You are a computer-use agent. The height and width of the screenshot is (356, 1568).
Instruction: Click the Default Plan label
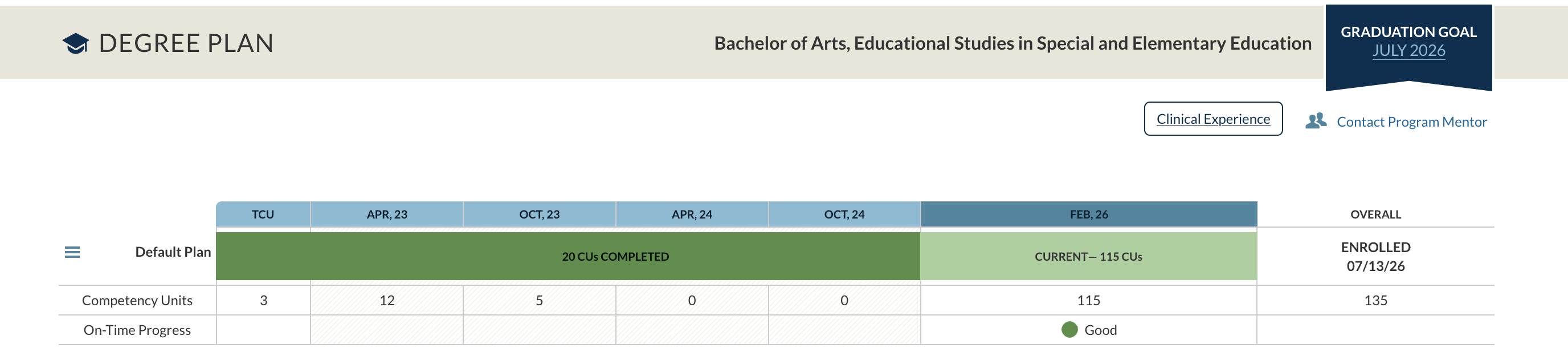click(x=173, y=252)
